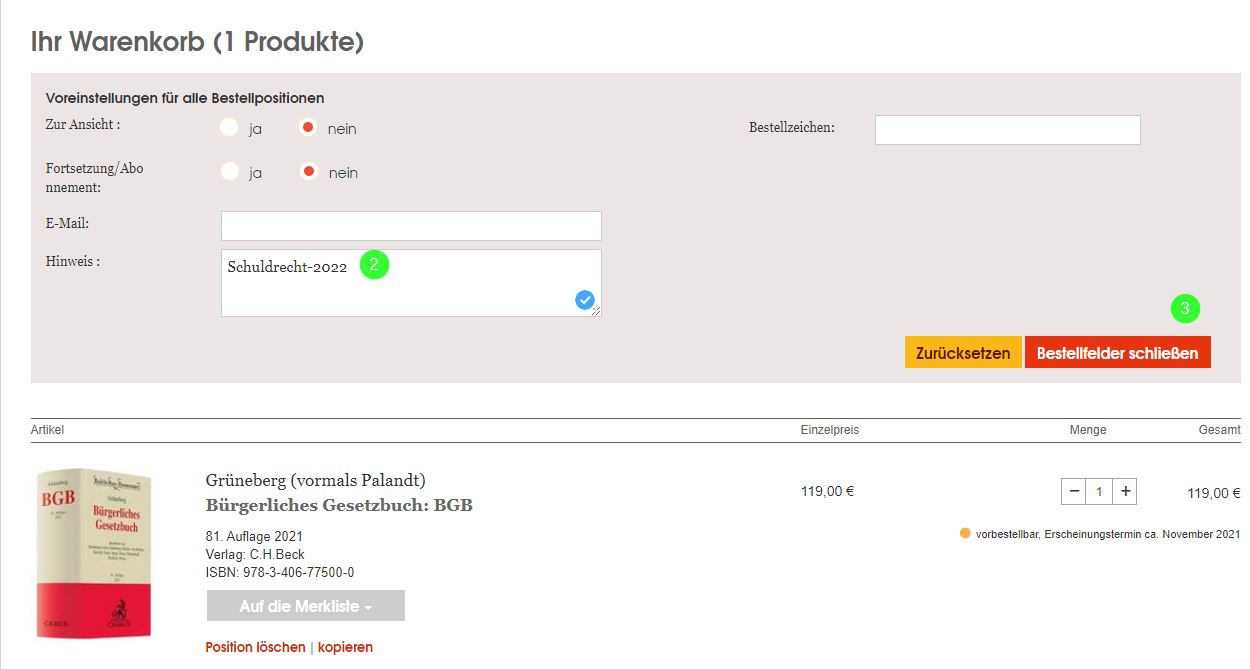Choose 'ja' for Fortsetzung/Abonnement

(x=230, y=172)
